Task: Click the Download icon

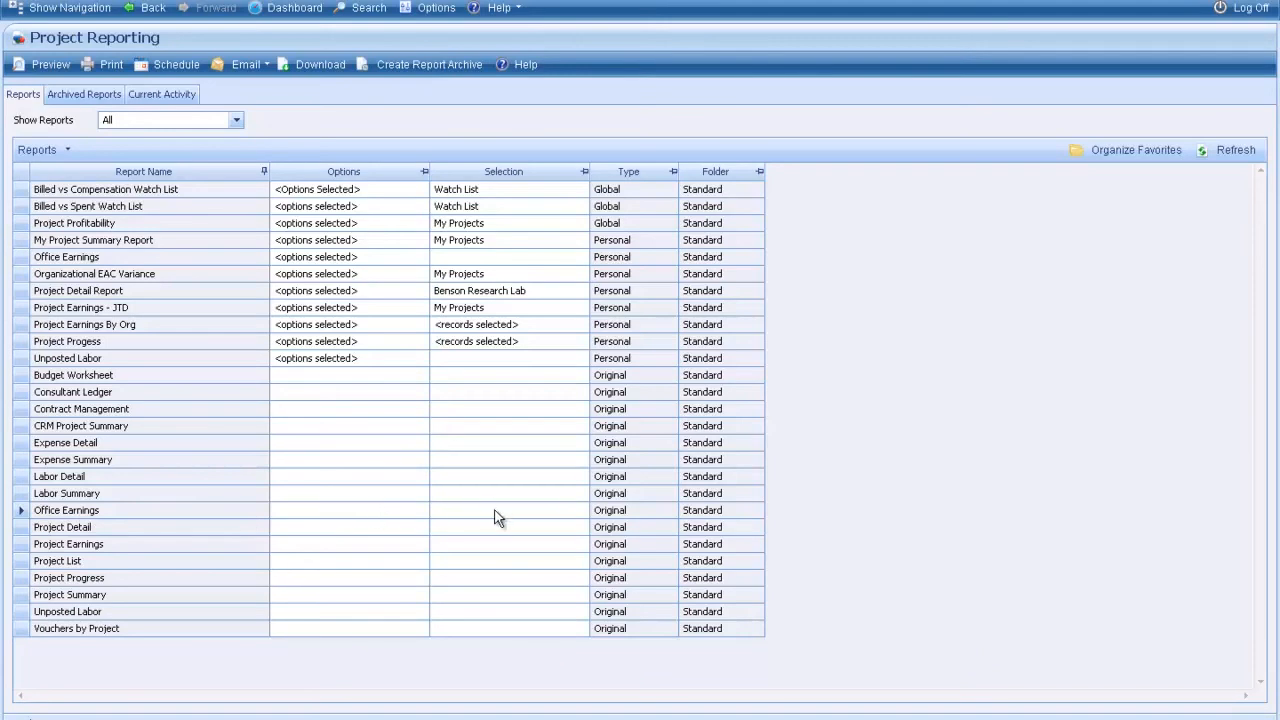Action: coord(283,64)
